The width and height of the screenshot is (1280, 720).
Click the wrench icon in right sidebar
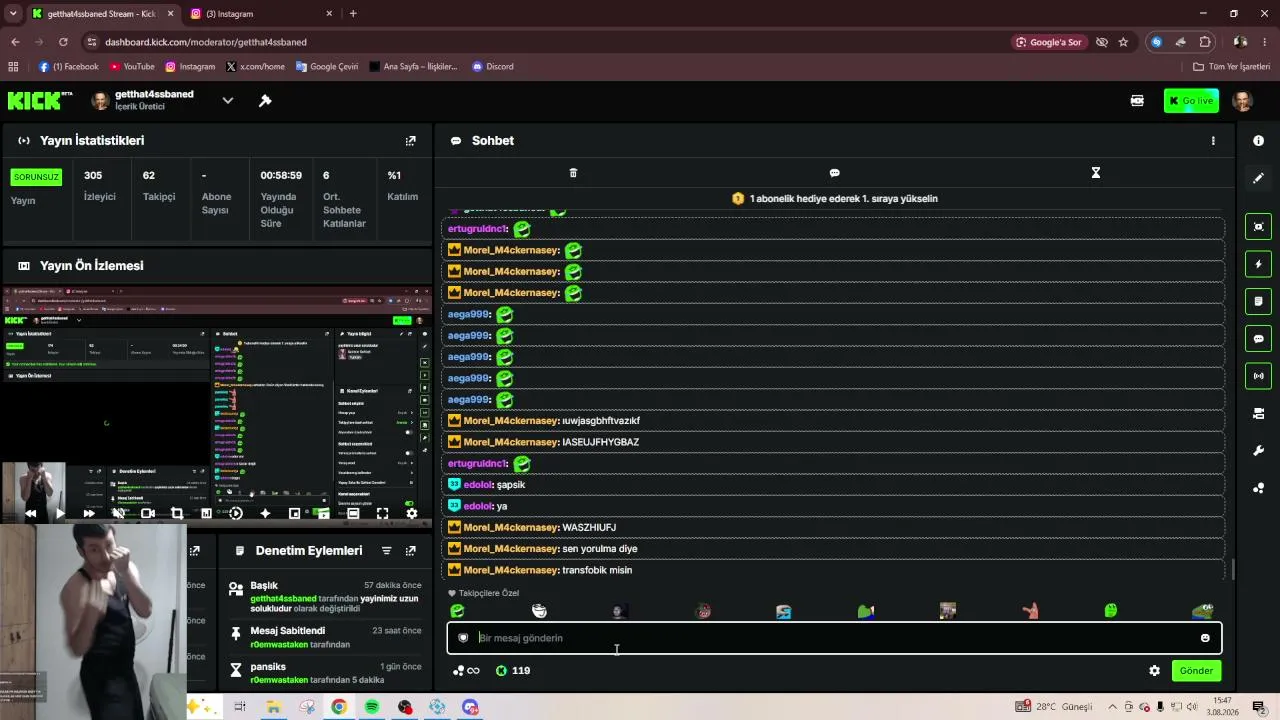[1258, 451]
